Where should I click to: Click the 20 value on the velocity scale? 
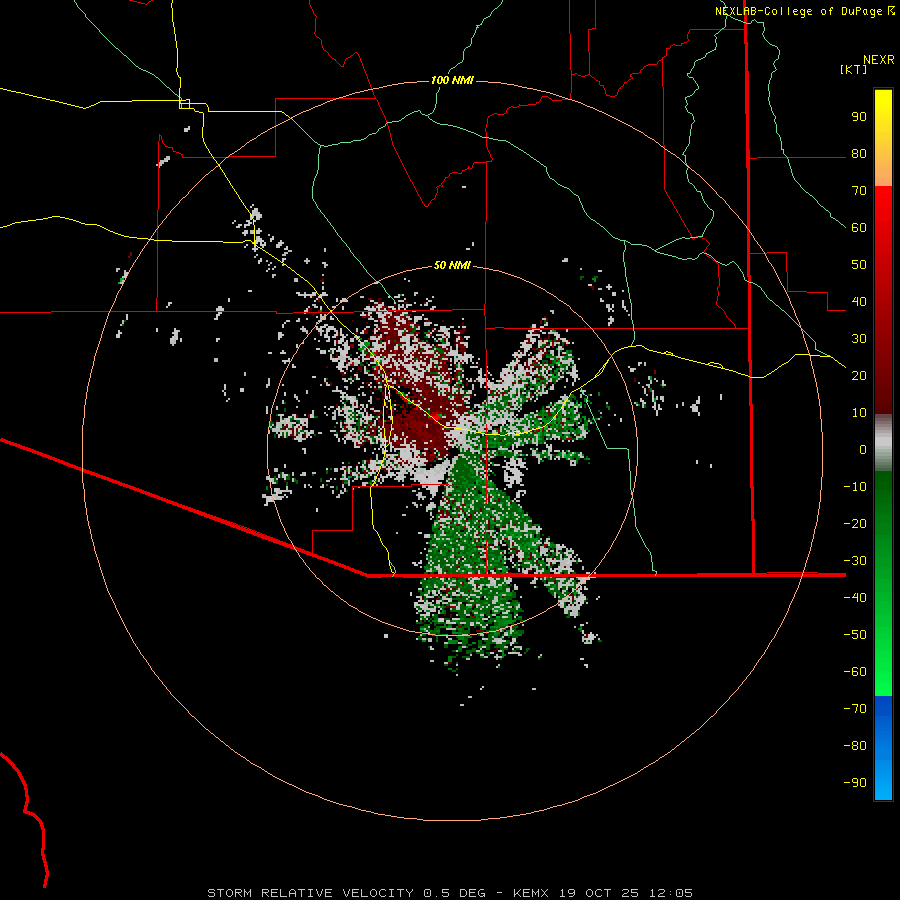859,375
